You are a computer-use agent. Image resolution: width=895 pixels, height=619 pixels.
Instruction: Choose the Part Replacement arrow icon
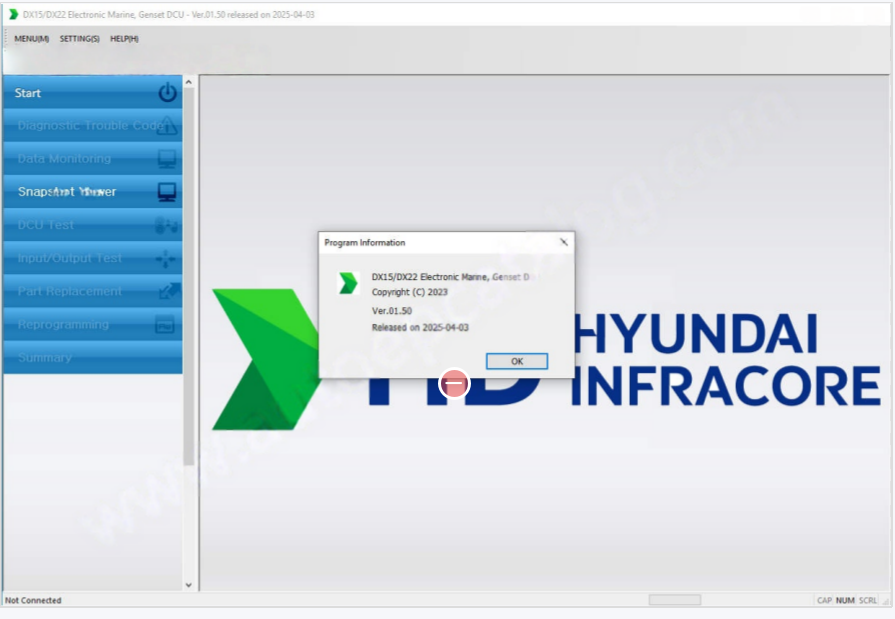tap(167, 292)
